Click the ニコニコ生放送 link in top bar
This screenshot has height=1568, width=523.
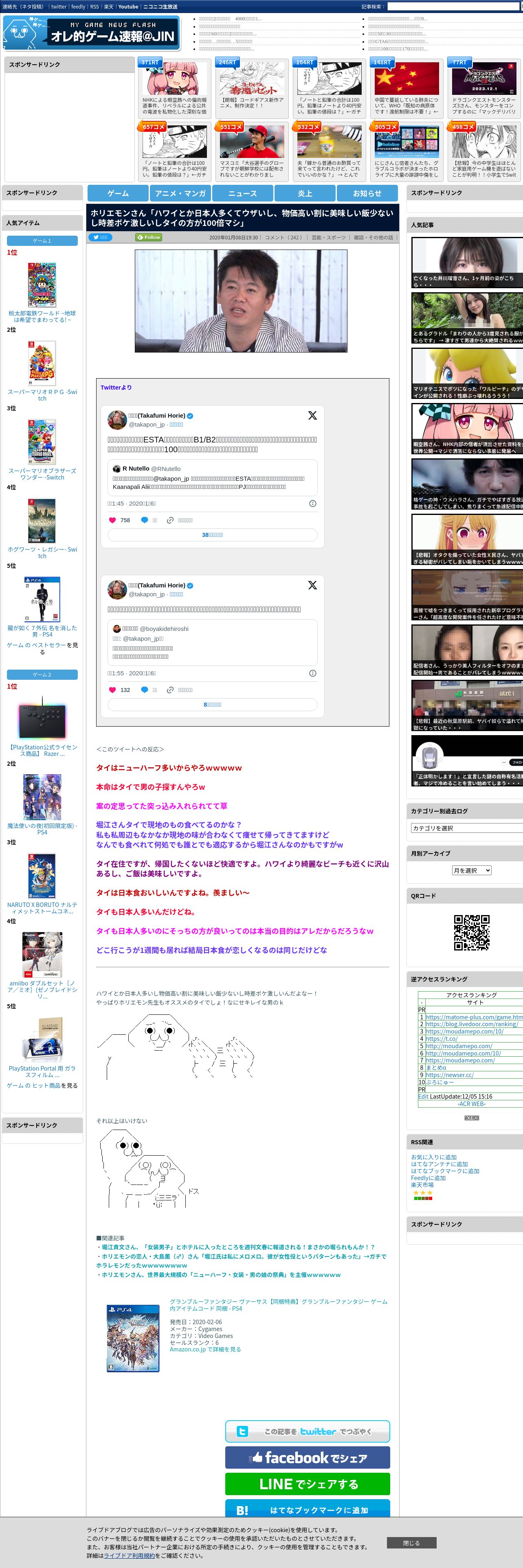point(160,7)
